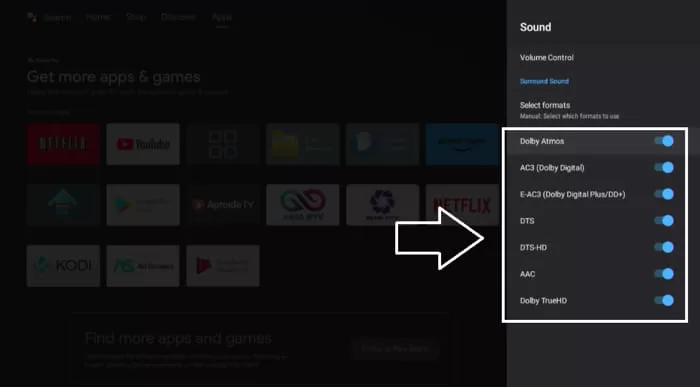Launch the AirScreen app tile

[x=143, y=266]
